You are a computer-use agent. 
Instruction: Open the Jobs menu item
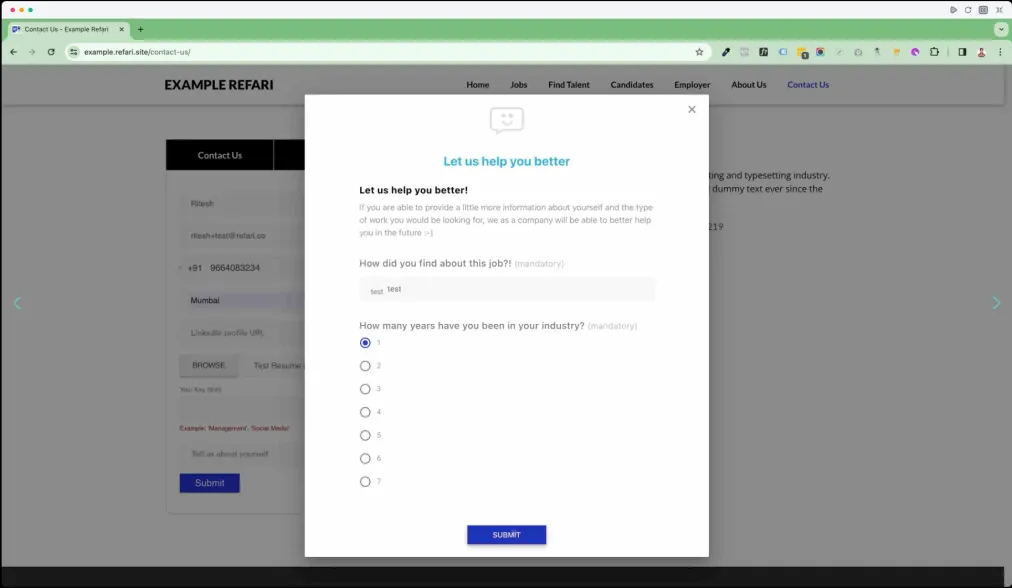click(518, 85)
